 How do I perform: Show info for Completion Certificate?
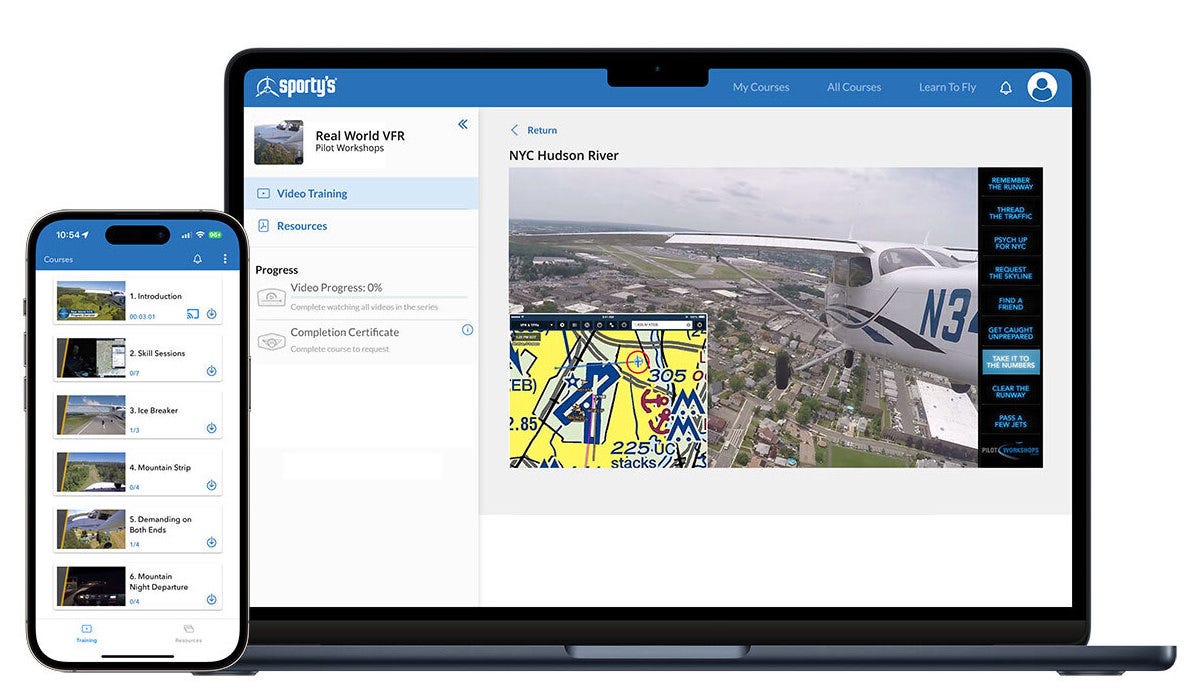pos(467,330)
